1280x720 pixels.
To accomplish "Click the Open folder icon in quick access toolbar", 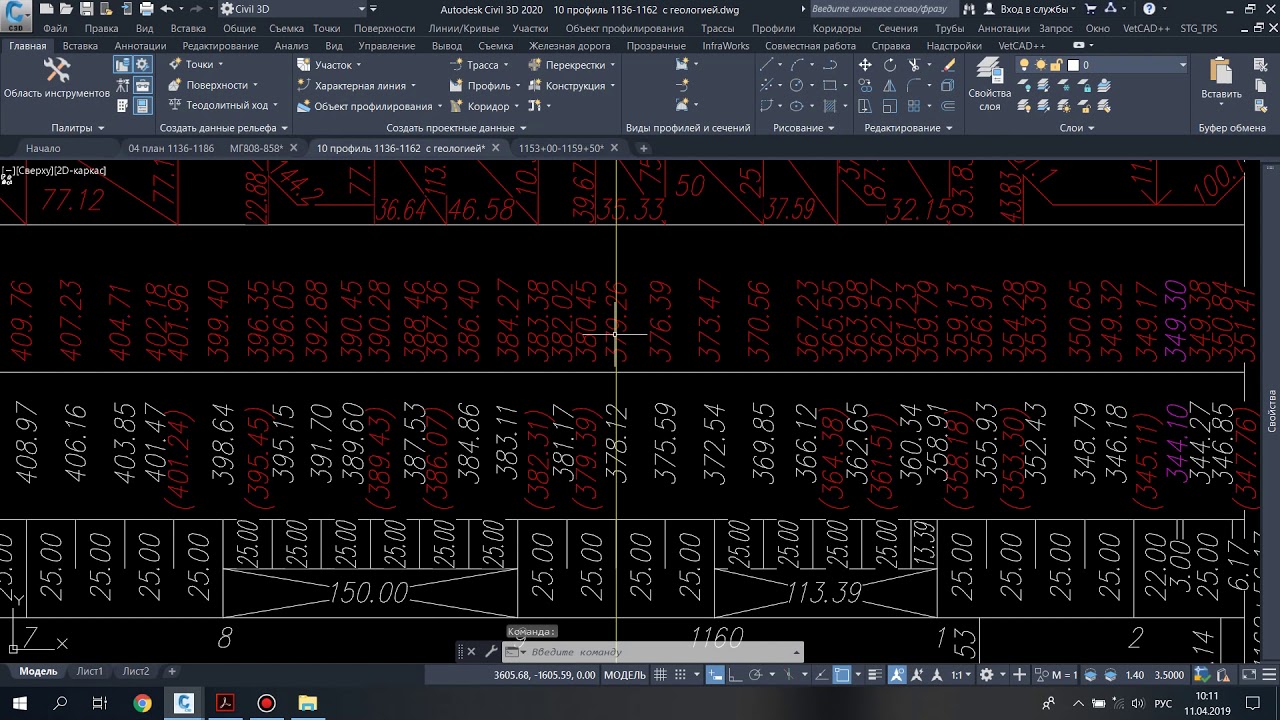I will point(66,9).
